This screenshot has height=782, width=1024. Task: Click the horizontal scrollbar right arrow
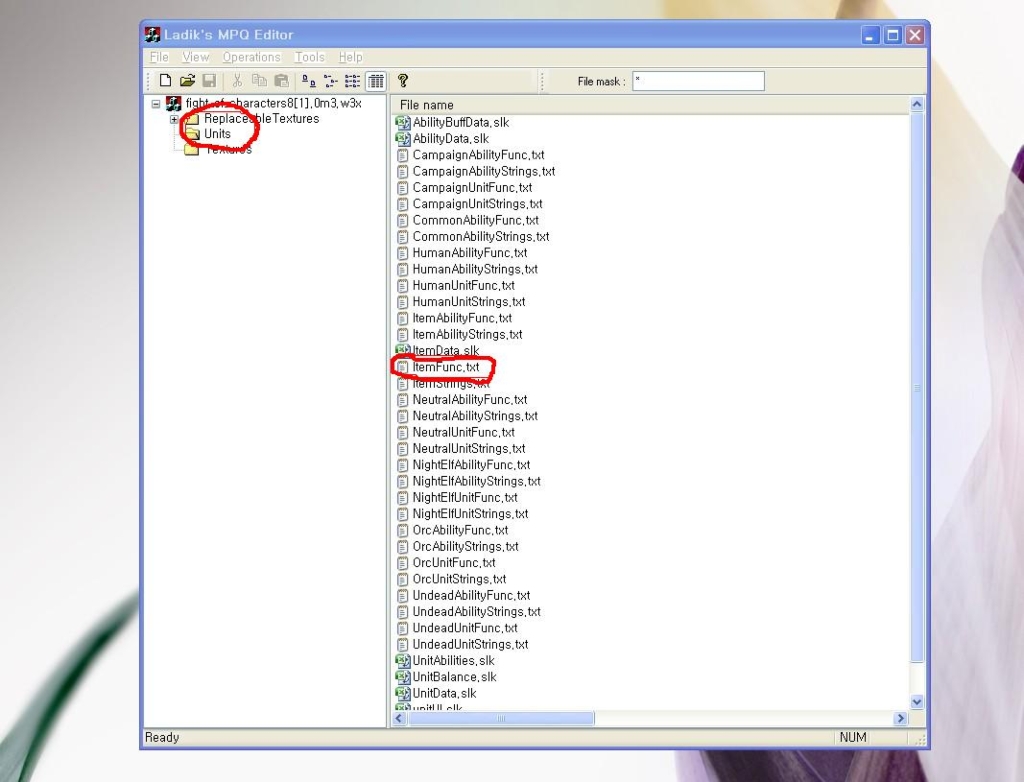point(901,718)
